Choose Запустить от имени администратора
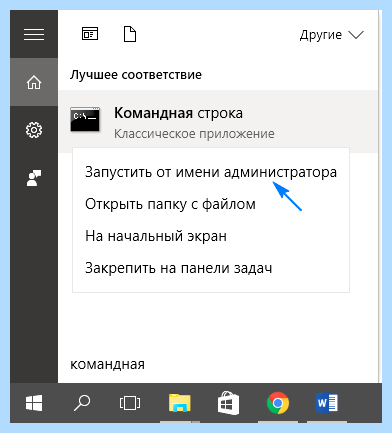 click(211, 172)
